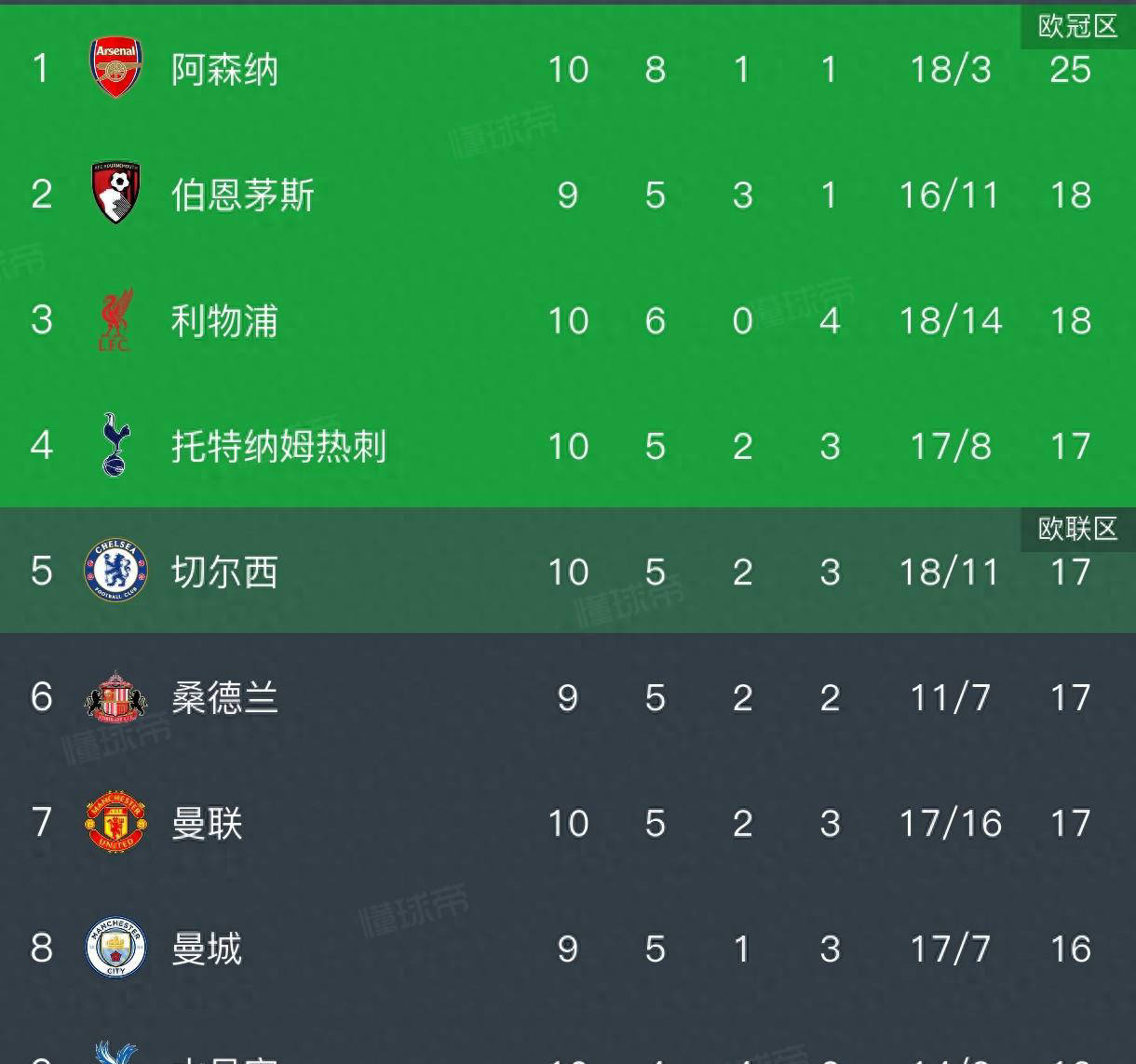
Task: Tap the Sunderland club crest
Action: (115, 696)
